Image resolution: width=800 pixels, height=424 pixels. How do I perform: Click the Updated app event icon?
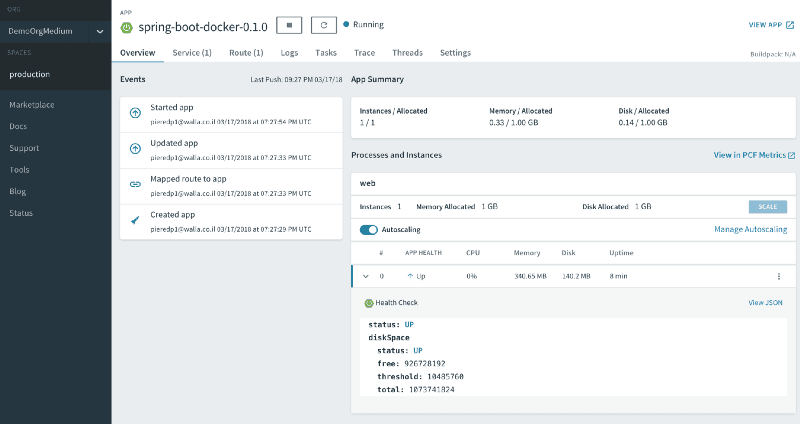coord(135,149)
